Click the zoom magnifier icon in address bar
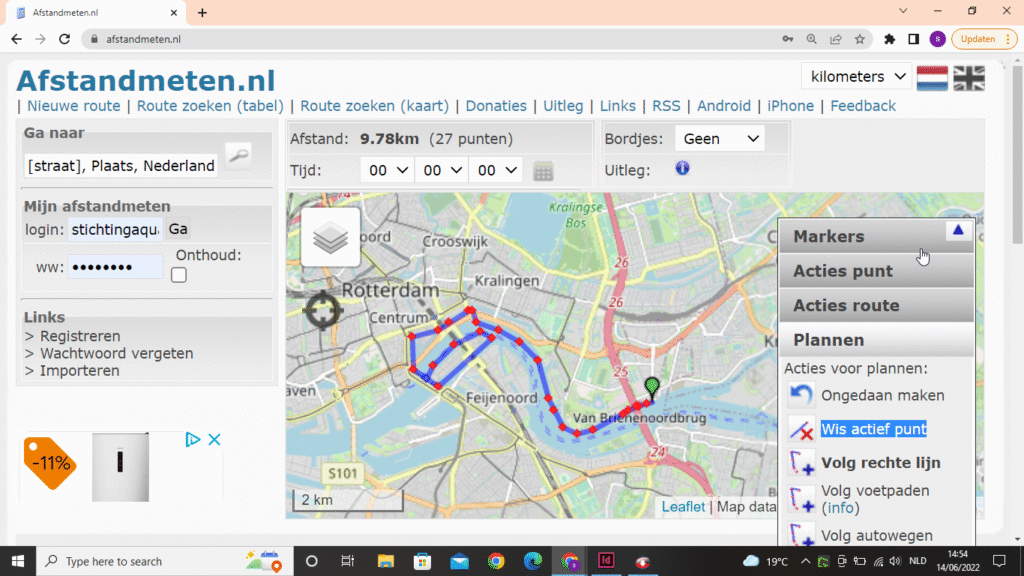This screenshot has width=1024, height=576. tap(812, 39)
